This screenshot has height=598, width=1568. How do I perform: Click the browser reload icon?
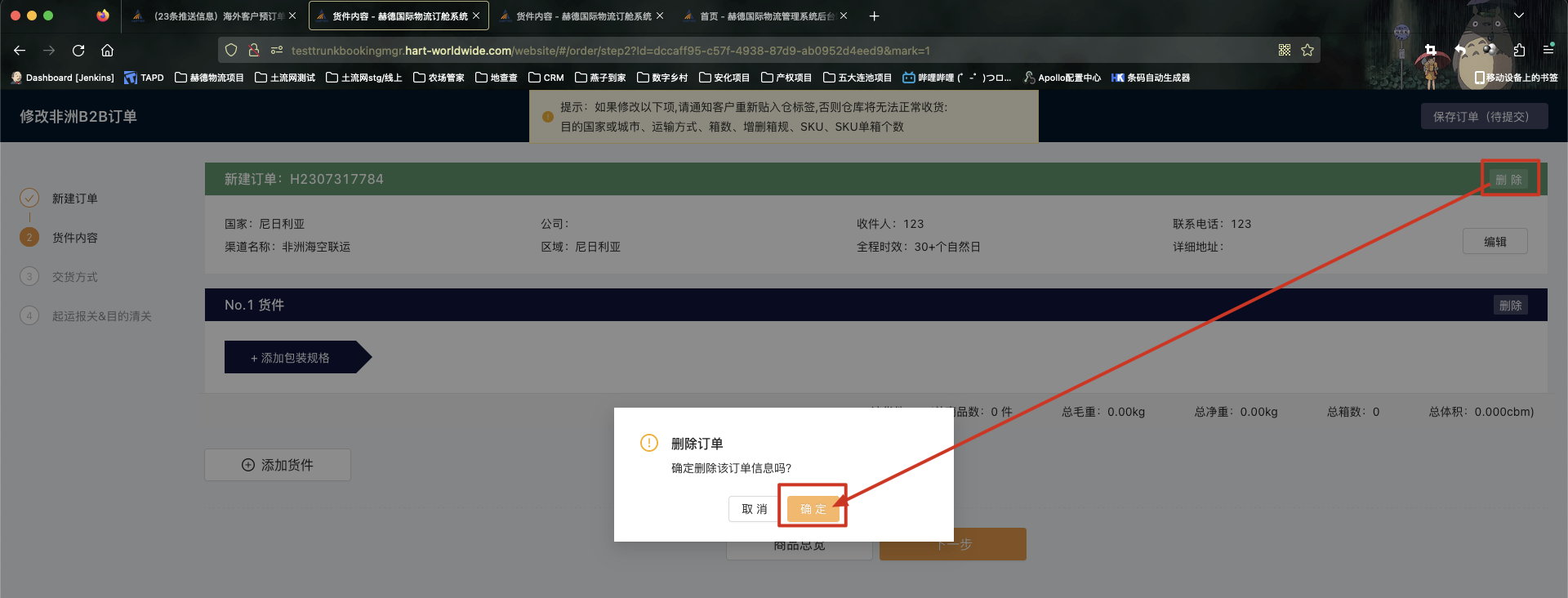click(78, 51)
